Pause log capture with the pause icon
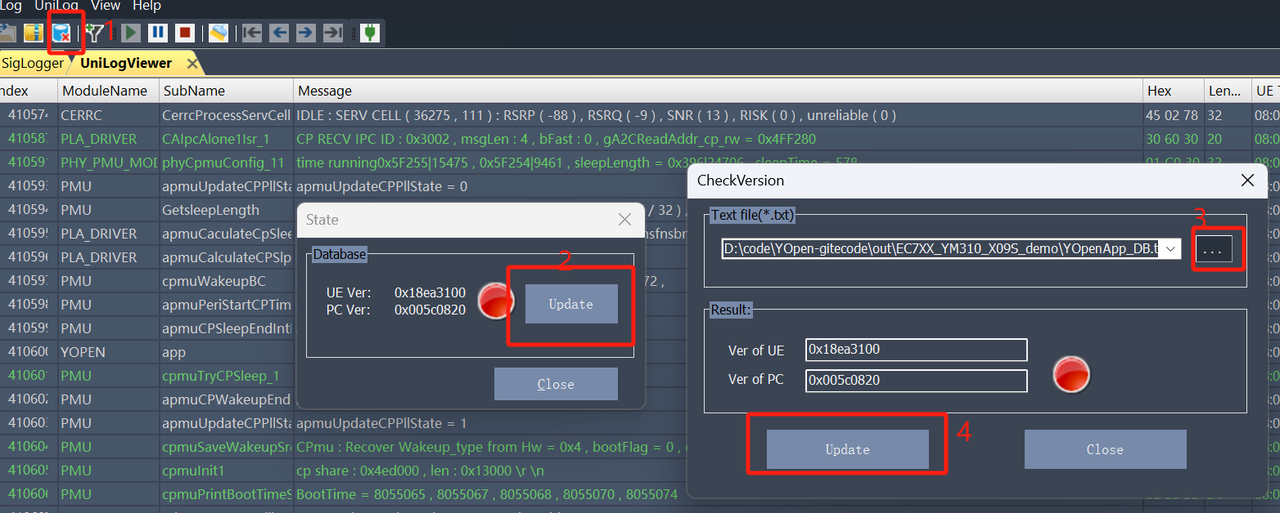This screenshot has height=513, width=1280. tap(158, 33)
